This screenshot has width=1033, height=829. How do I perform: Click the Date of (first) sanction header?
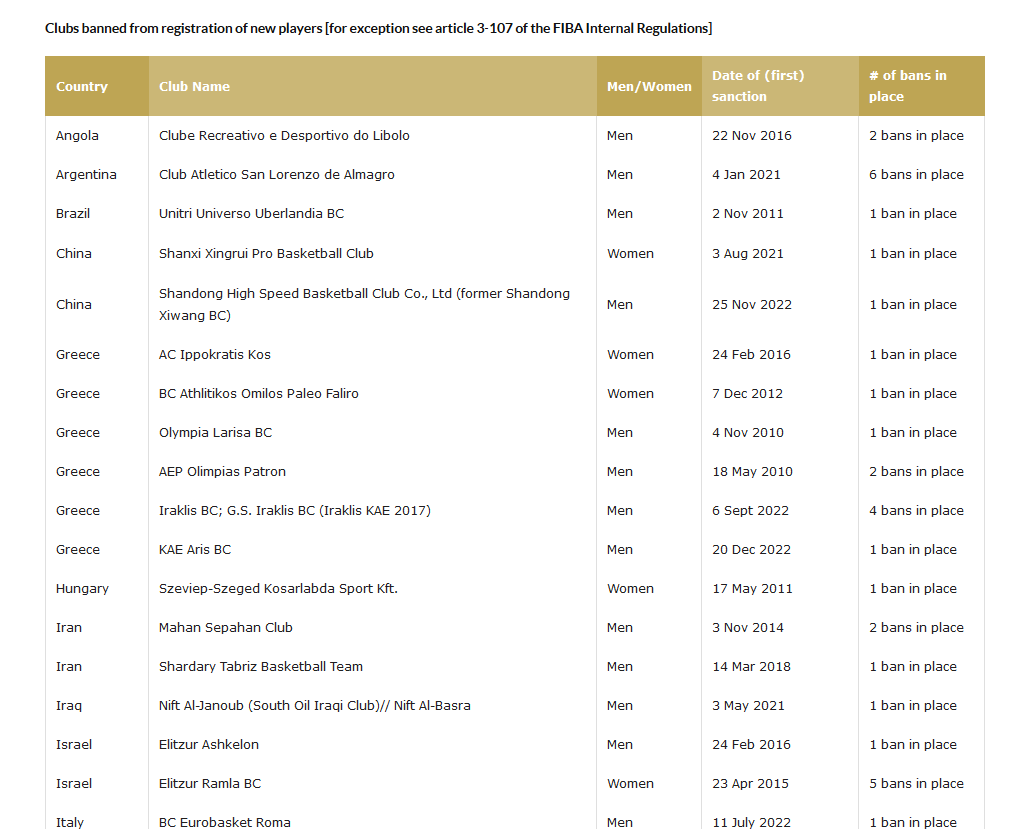[780, 86]
